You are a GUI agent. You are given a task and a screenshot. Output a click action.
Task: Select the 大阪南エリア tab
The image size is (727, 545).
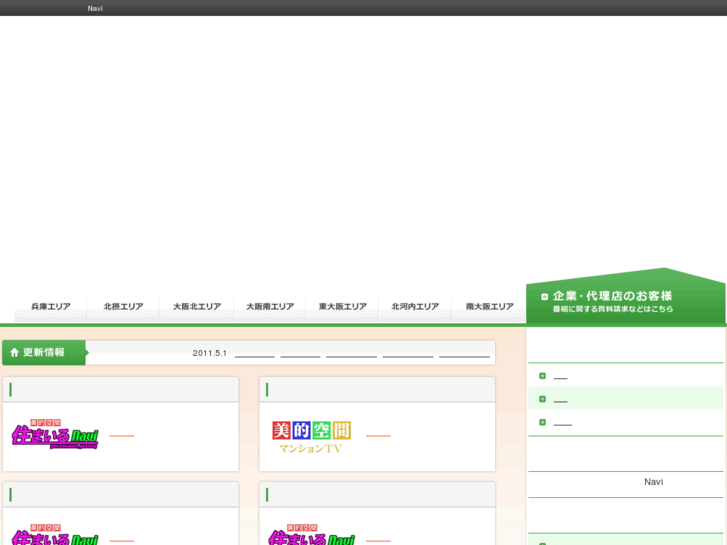coord(270,307)
